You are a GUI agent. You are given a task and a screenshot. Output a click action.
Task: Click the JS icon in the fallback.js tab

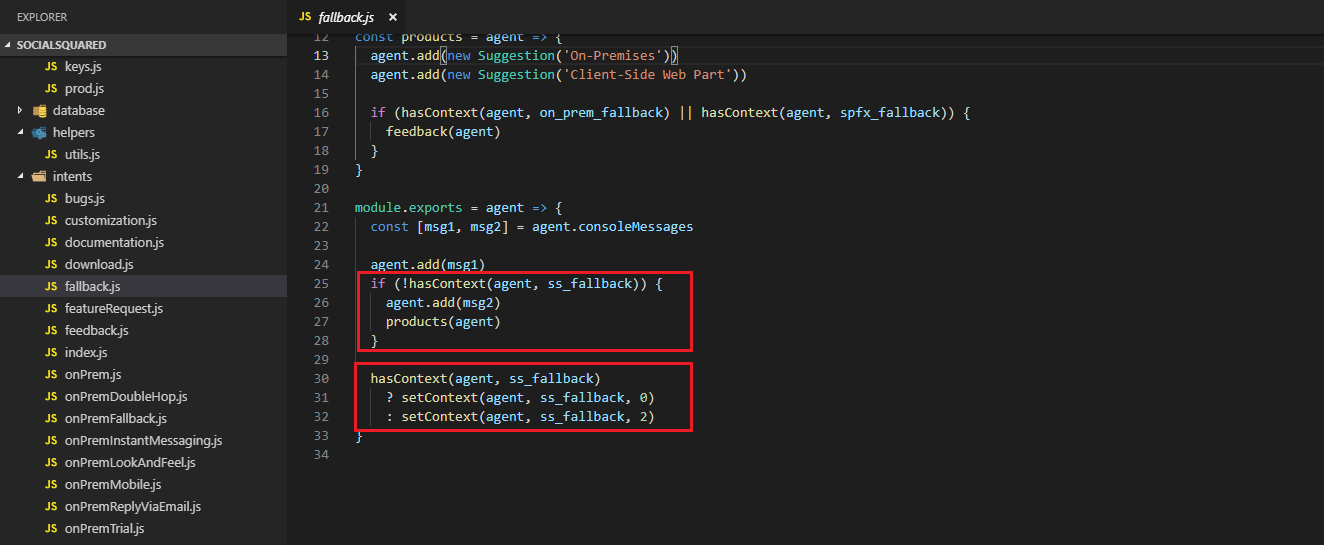(305, 18)
